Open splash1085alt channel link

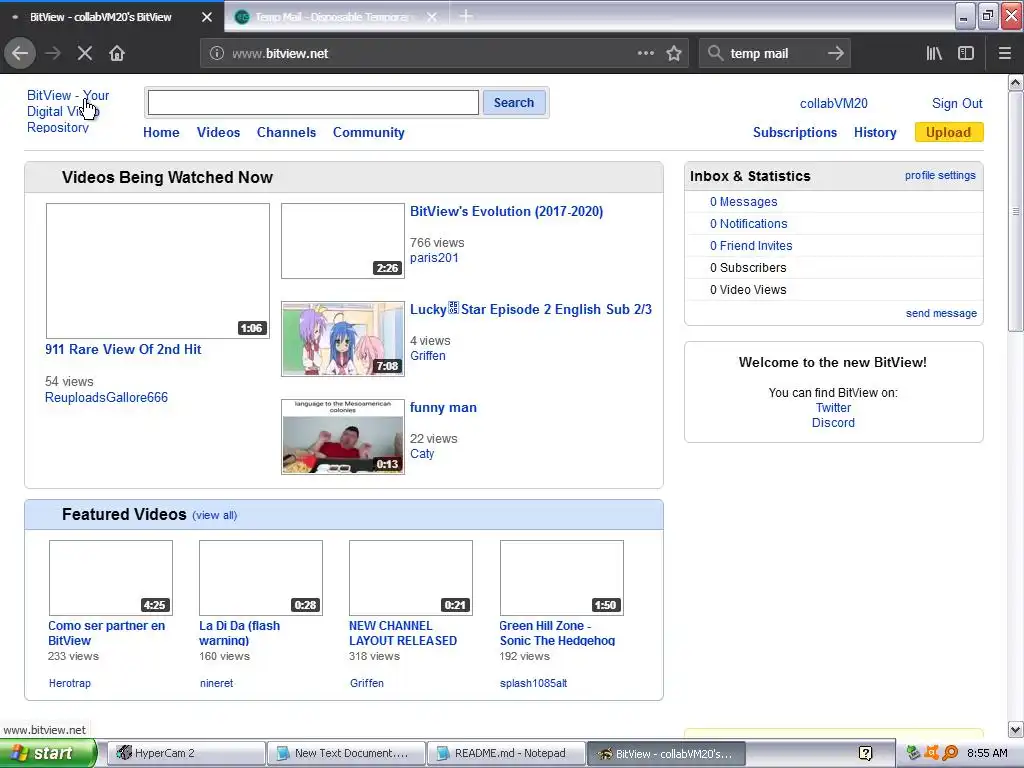533,683
